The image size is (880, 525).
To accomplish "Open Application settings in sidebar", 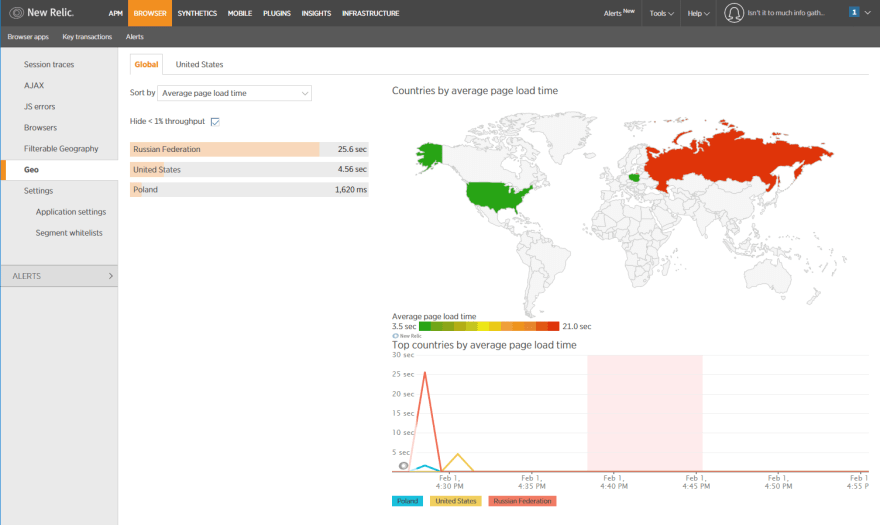I will coord(71,212).
